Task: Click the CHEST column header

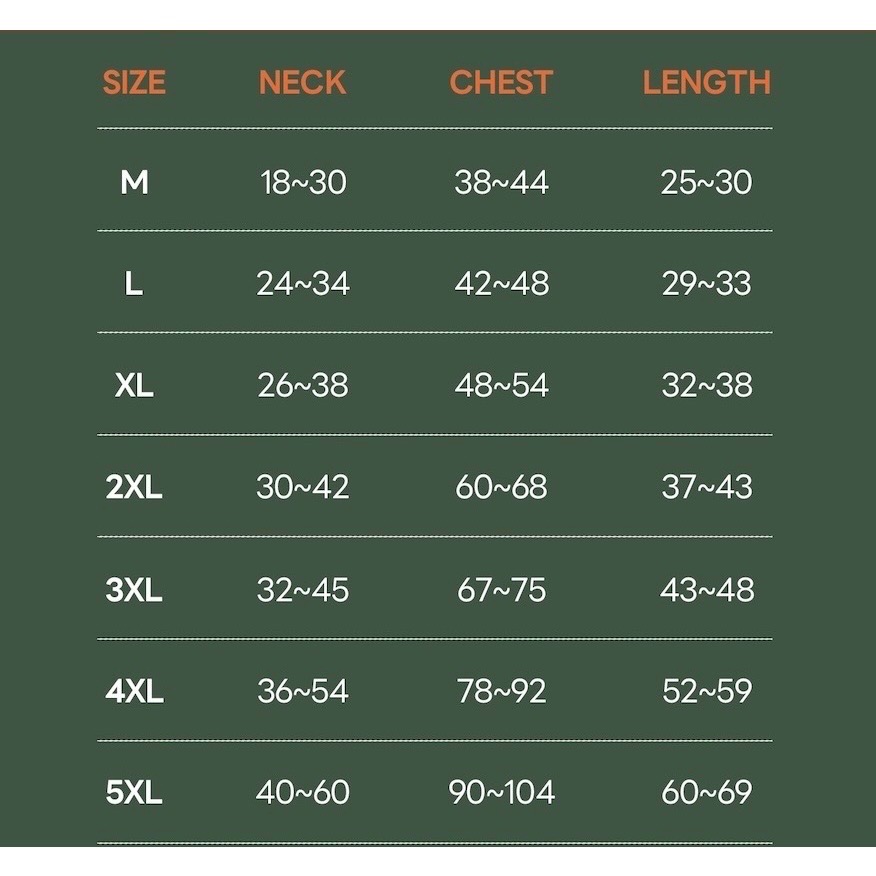Action: tap(501, 82)
